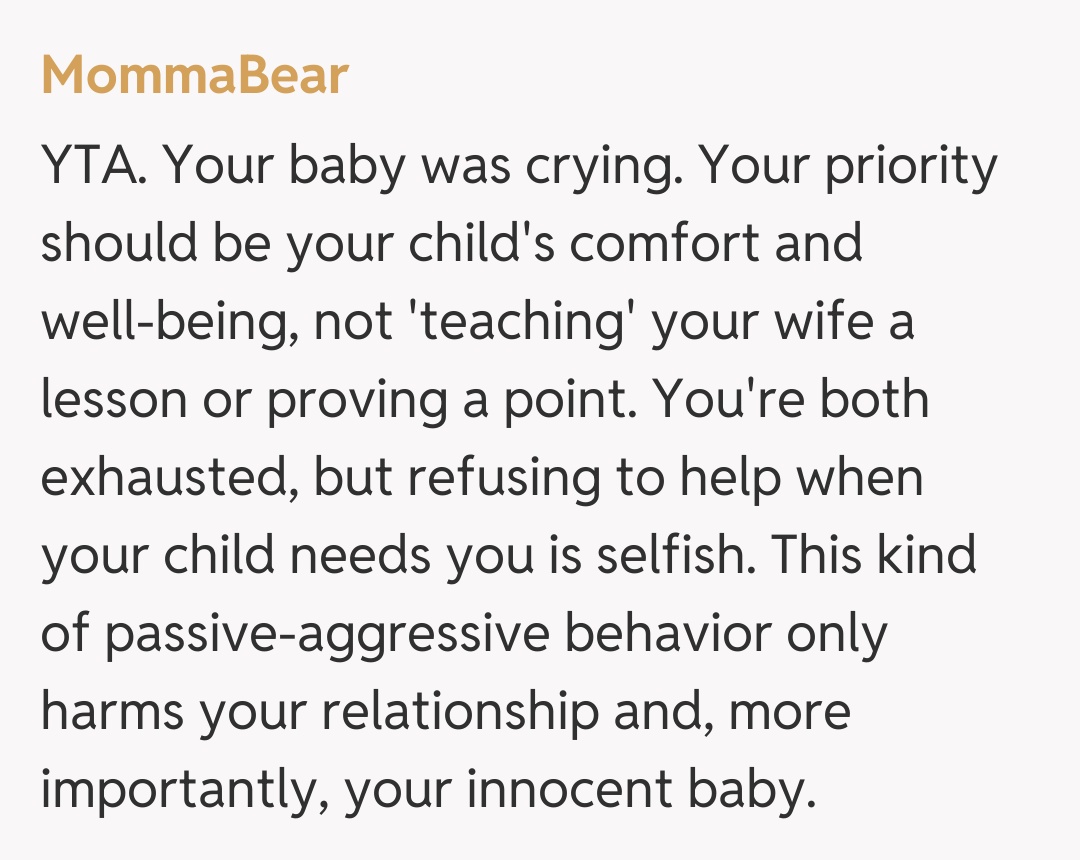Click the quoted word 'teaching'

[533, 322]
